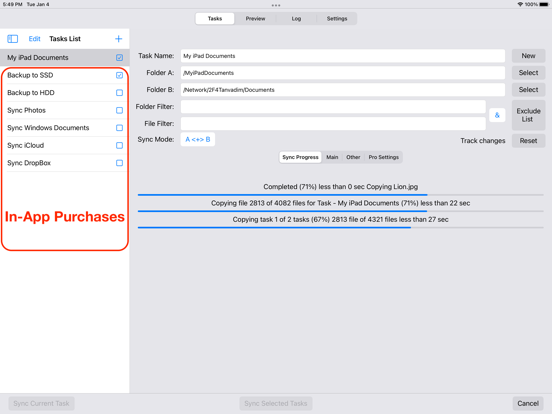Screen dimensions: 552x414
Task: Open the Exclude List button
Action: coord(528,115)
